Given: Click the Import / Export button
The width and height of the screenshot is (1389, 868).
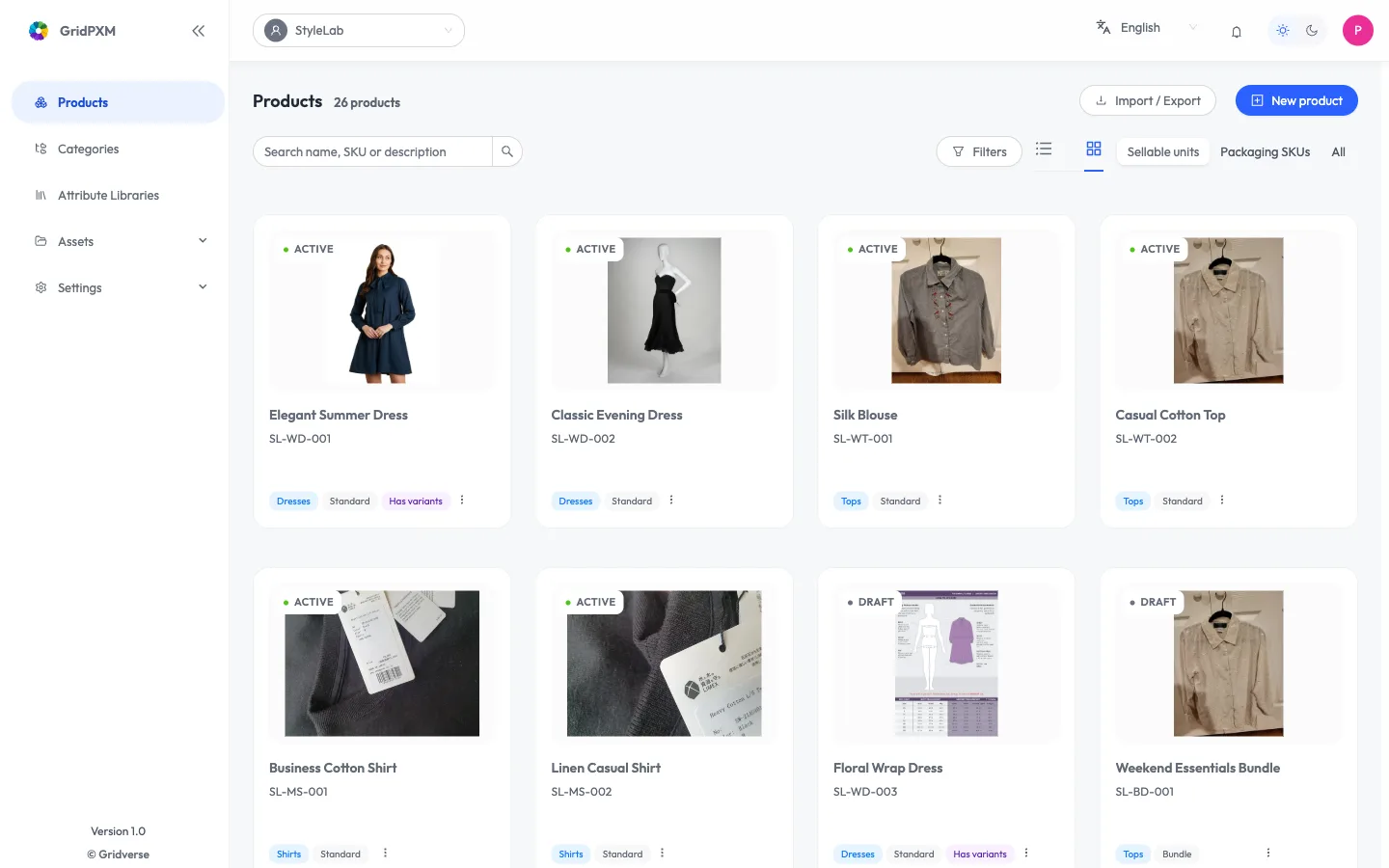Looking at the screenshot, I should click(x=1148, y=100).
